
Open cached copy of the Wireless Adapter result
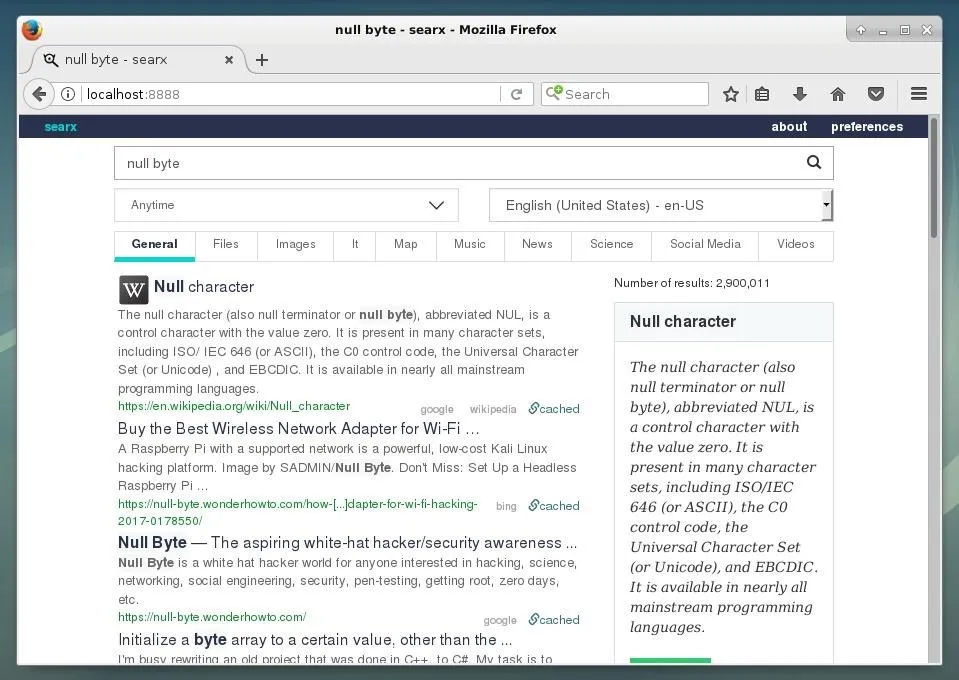pyautogui.click(x=554, y=506)
